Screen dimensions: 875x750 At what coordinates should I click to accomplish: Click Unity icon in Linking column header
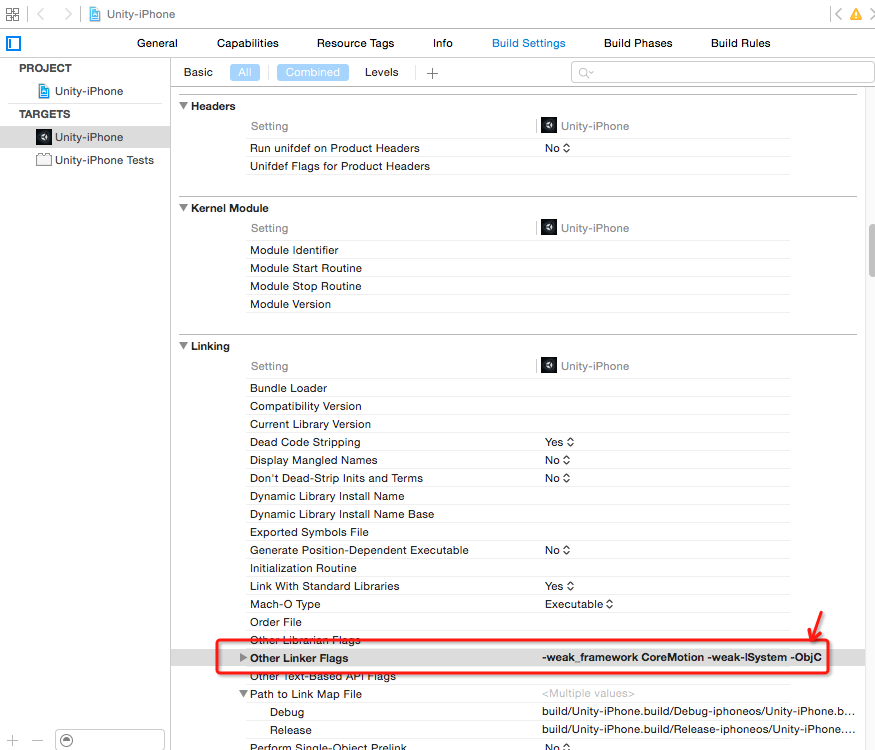click(549, 366)
